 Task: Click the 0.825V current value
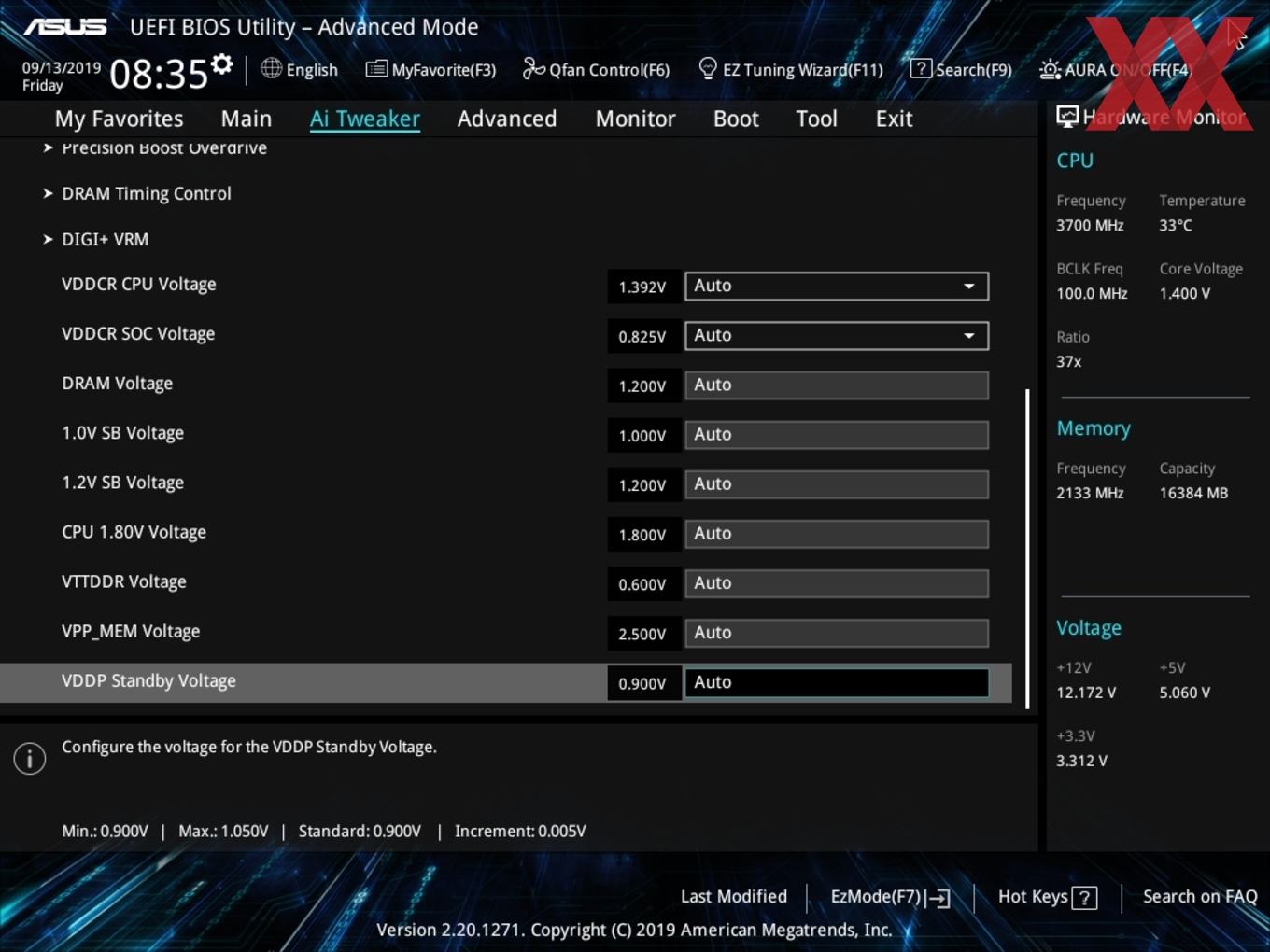tap(642, 336)
